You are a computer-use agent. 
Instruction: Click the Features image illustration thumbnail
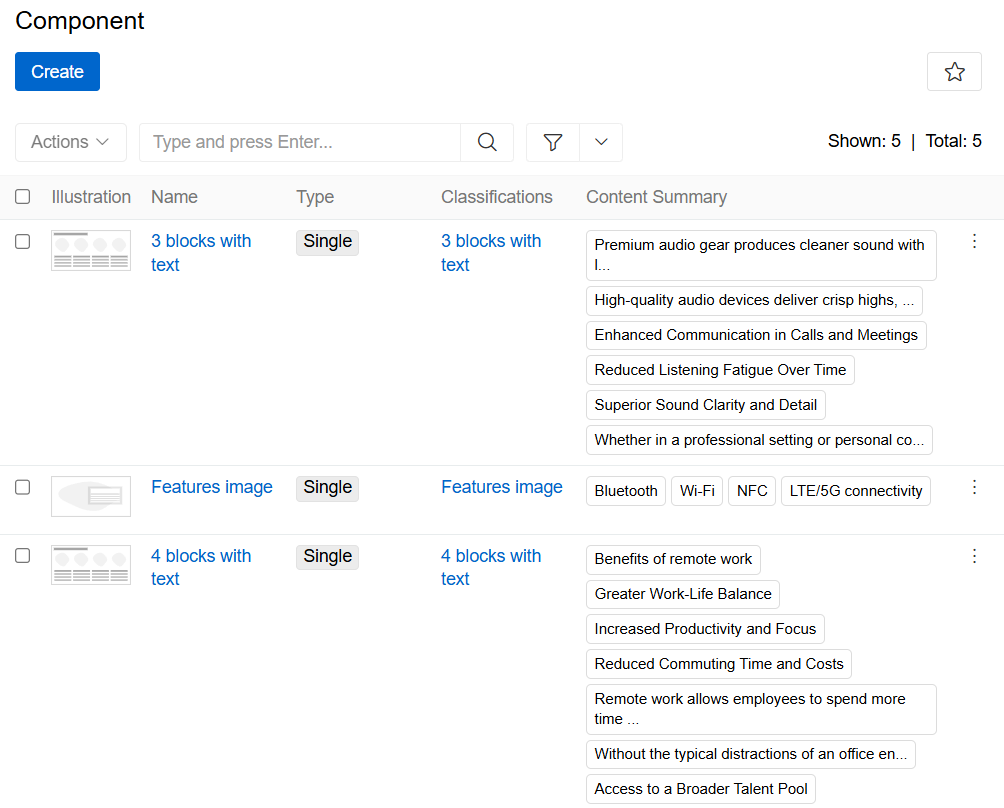[91, 496]
